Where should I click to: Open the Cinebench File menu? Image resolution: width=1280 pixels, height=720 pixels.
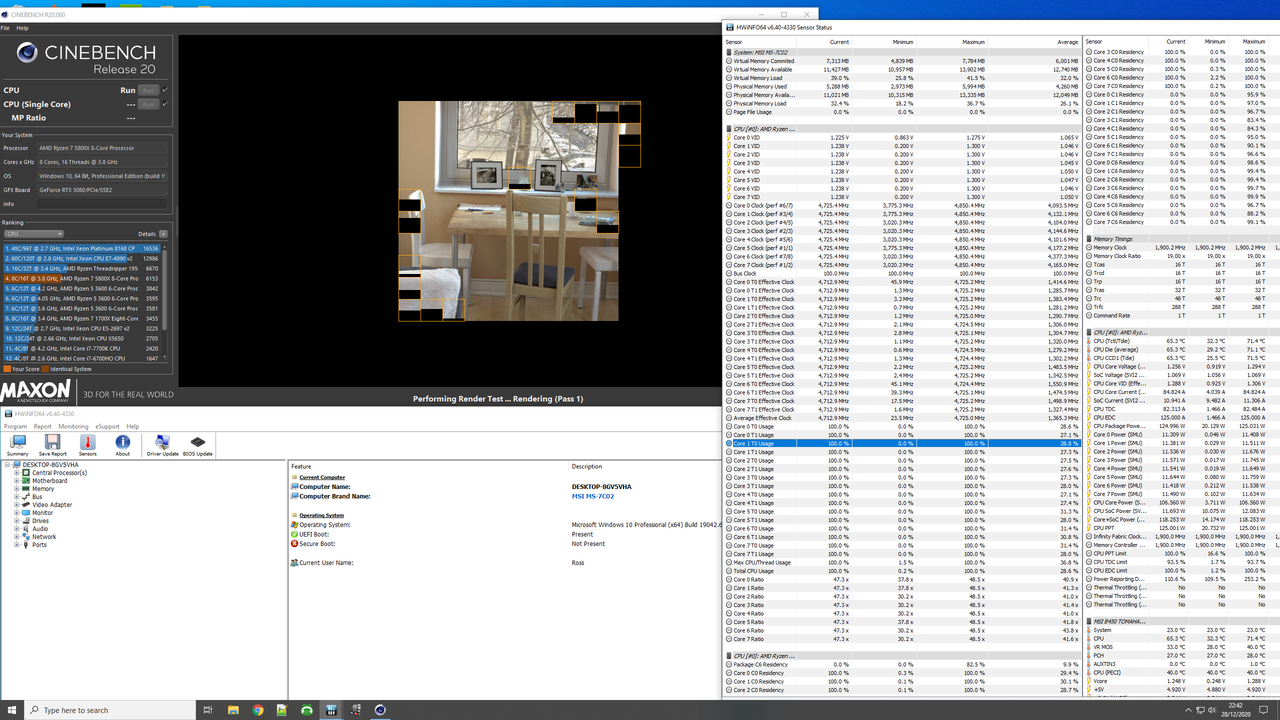(5, 28)
